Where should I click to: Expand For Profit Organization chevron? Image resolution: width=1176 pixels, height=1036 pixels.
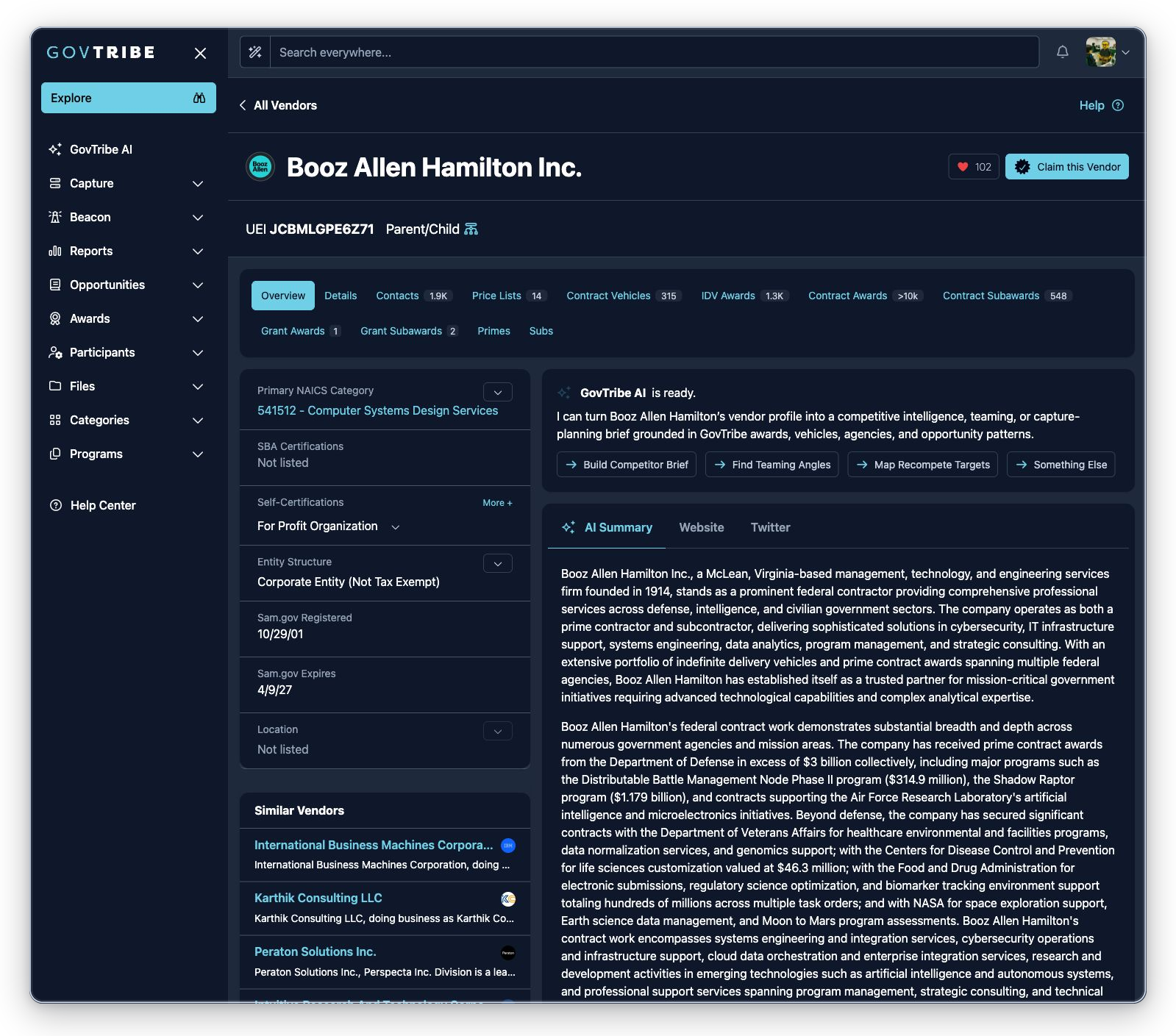pos(396,526)
